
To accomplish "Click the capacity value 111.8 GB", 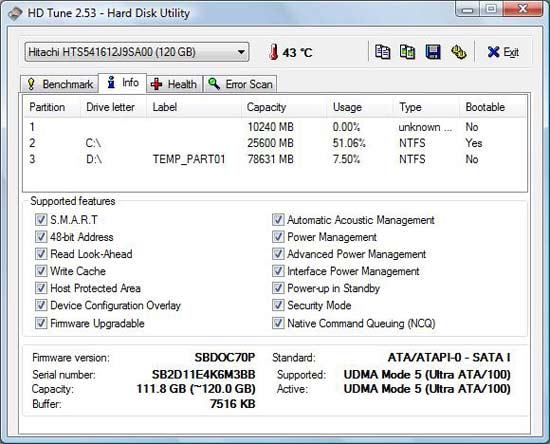I will click(x=196, y=389).
